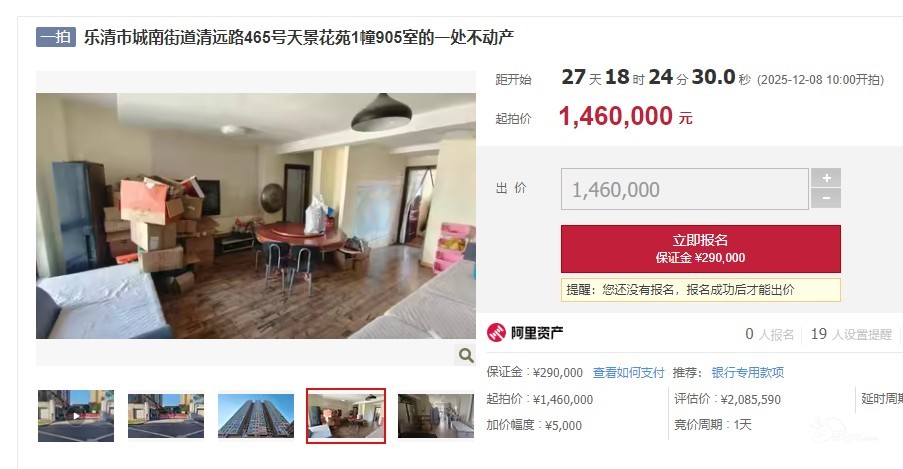Open the 查看如何支付 link
This screenshot has height=469, width=903.
tap(628, 373)
